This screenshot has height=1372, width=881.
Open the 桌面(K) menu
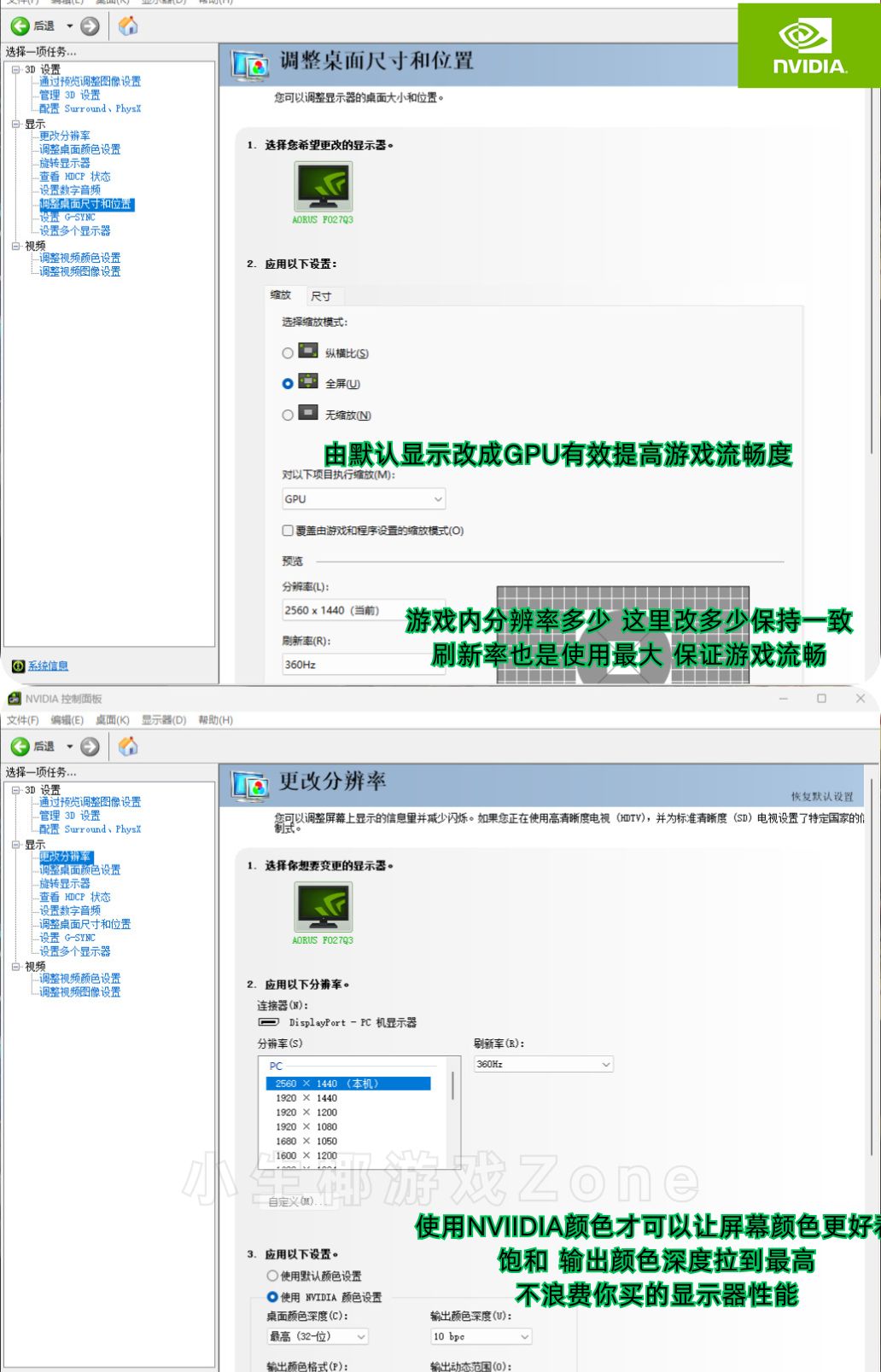pos(113,720)
